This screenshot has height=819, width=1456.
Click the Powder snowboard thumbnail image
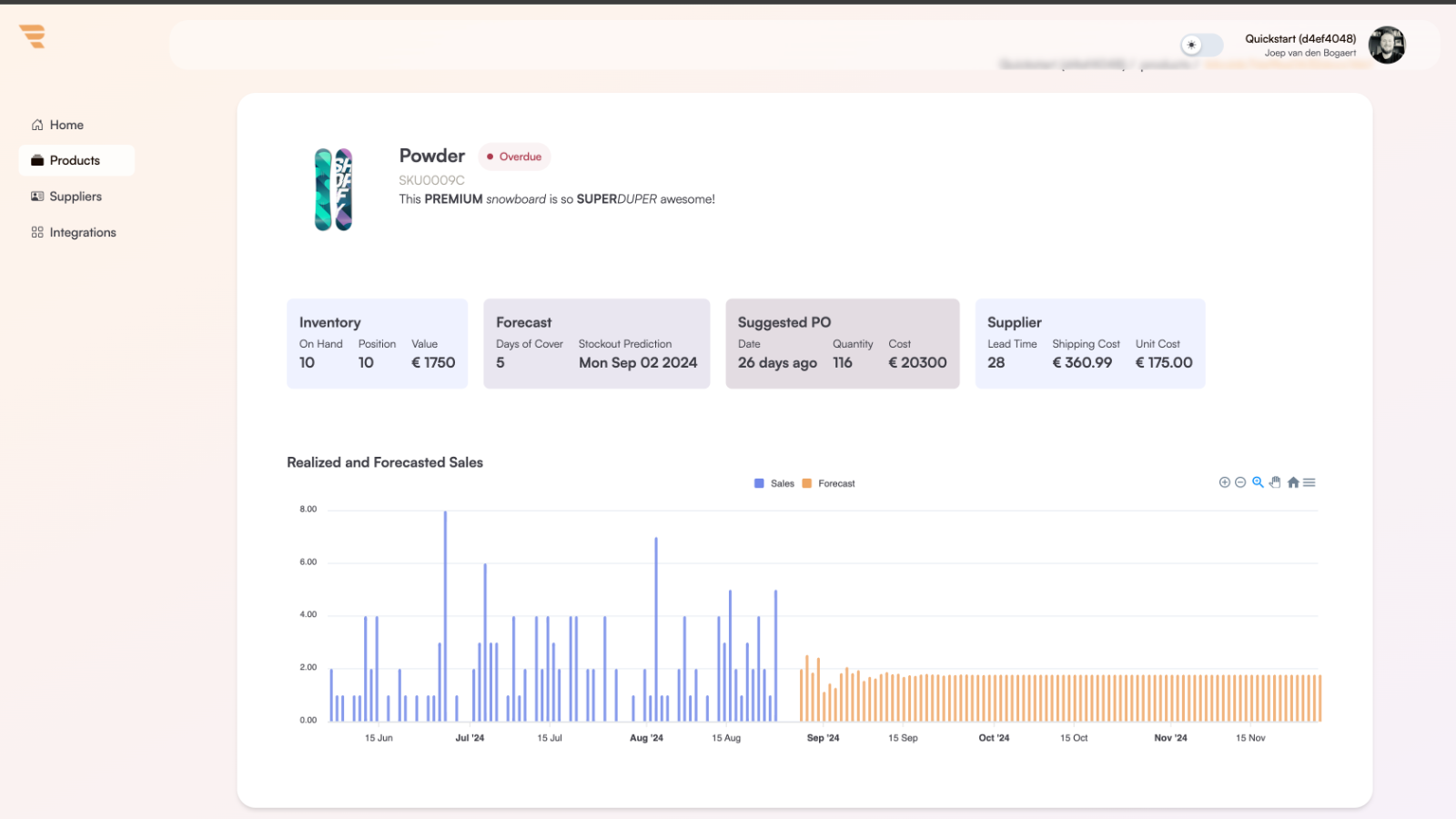[333, 189]
